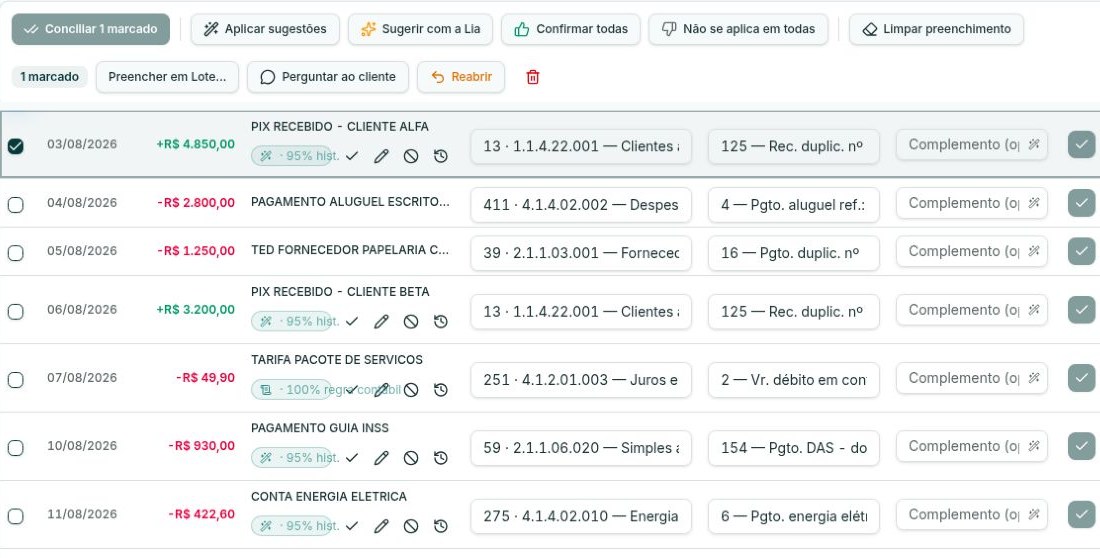Check the 06/08/2026 CLIENTE BETA row checkbox
Image resolution: width=1100 pixels, height=558 pixels.
pyautogui.click(x=15, y=312)
